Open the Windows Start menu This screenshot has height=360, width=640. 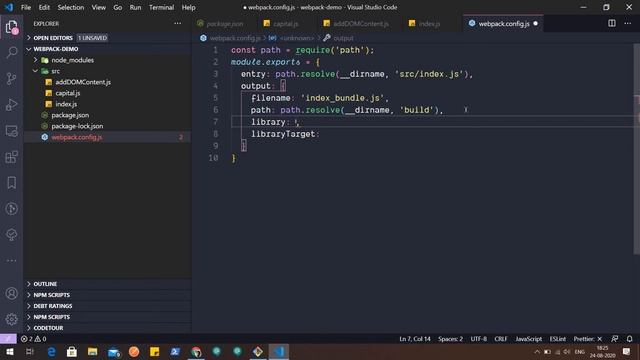click(x=10, y=351)
